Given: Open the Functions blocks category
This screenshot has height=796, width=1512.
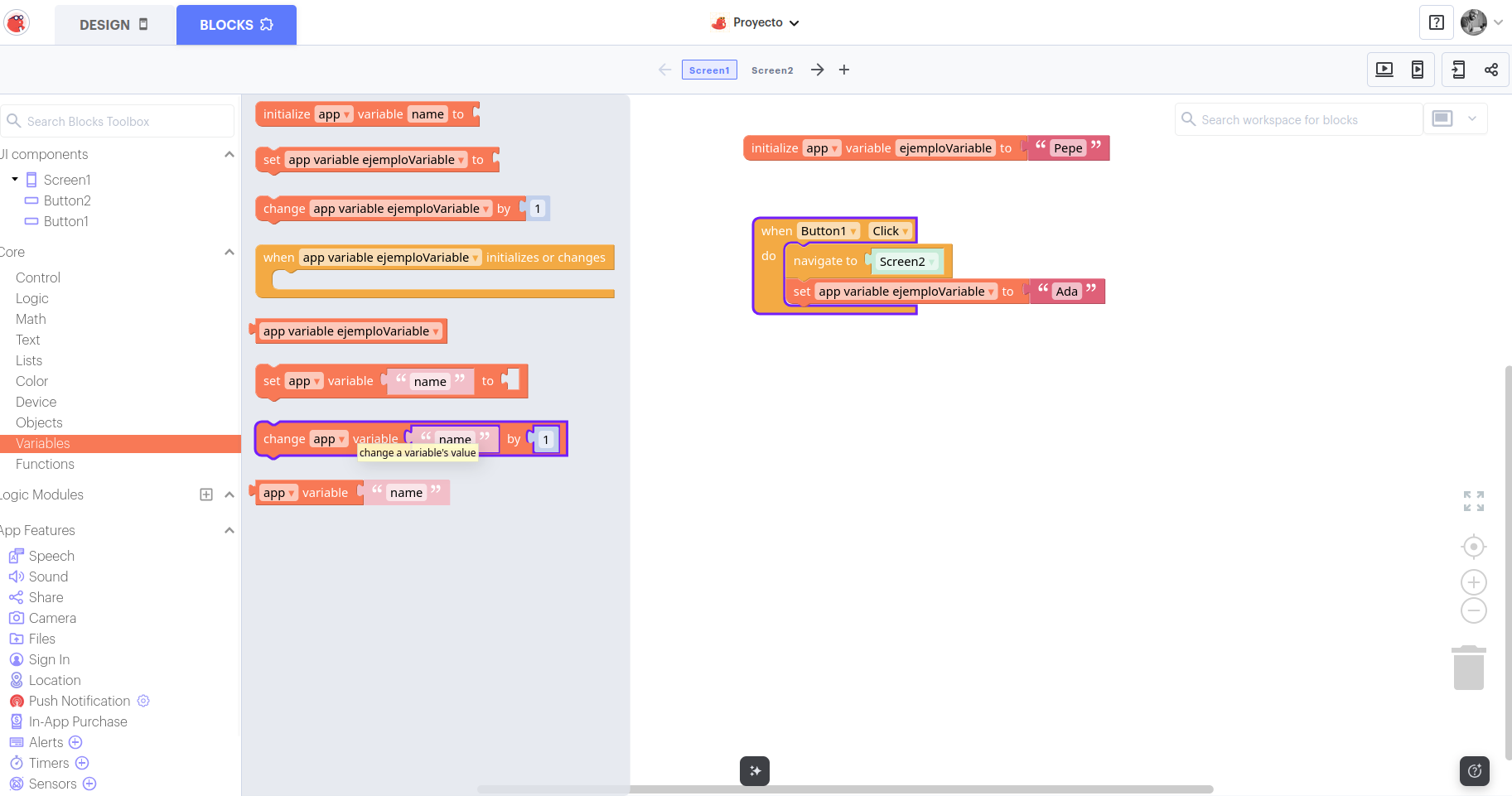Looking at the screenshot, I should click(x=45, y=464).
